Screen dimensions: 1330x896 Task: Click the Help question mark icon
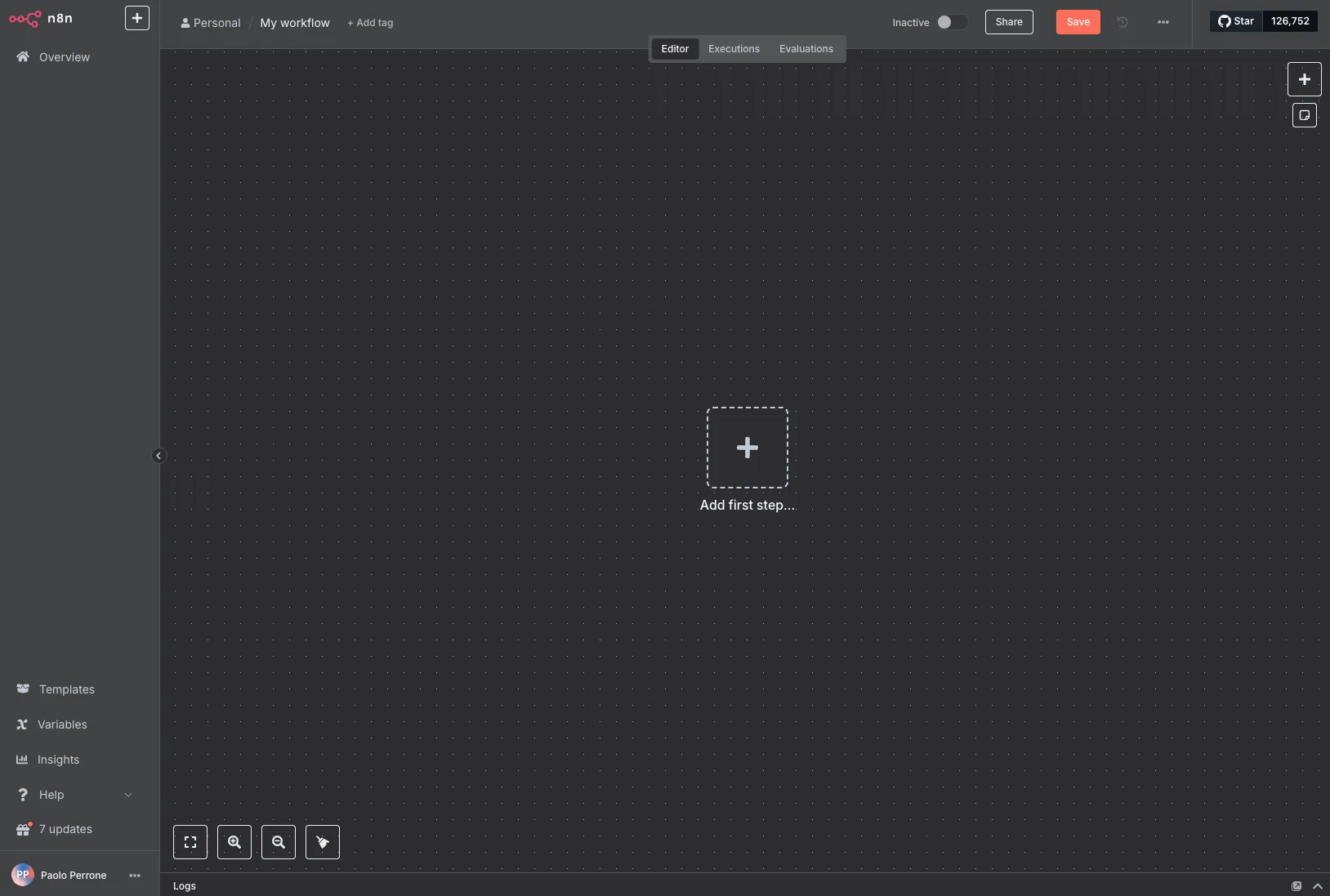[x=23, y=795]
